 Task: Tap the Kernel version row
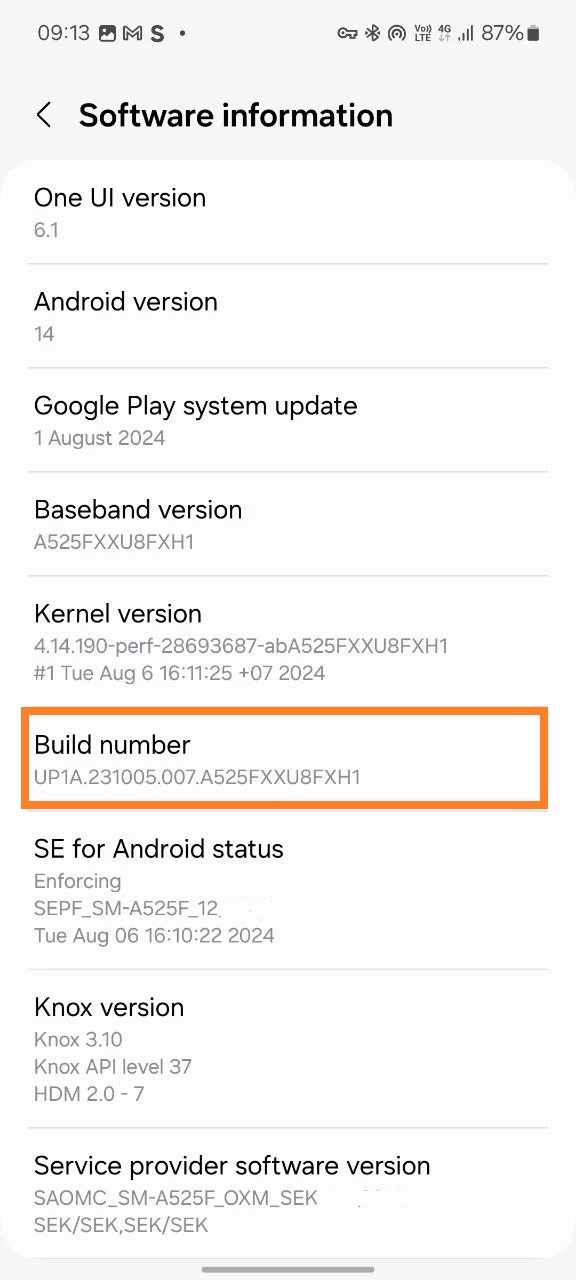tap(288, 642)
